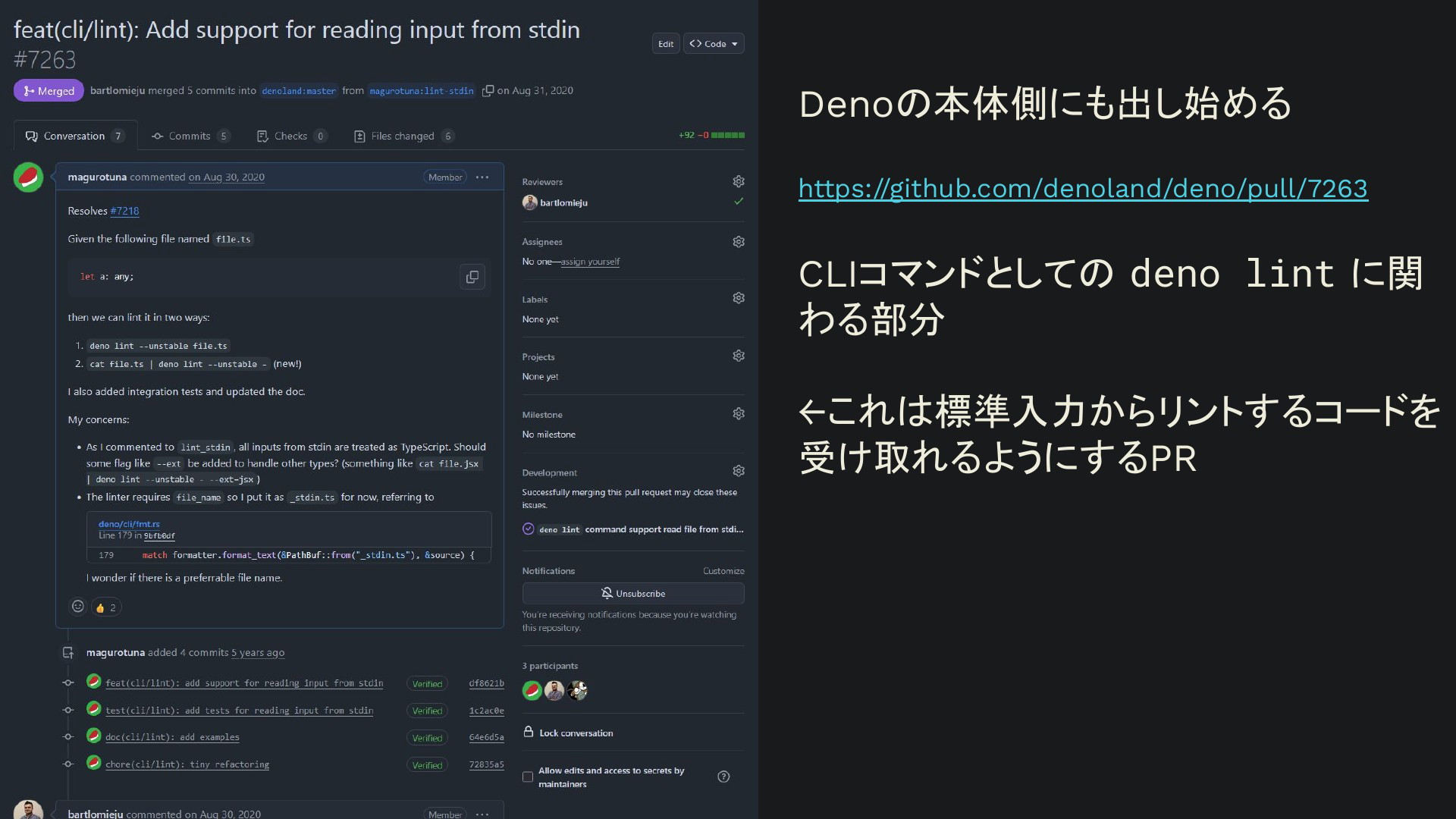This screenshot has width=1456, height=819.
Task: Open the three-dot menu on bartlomieju's comment
Action: (x=482, y=814)
